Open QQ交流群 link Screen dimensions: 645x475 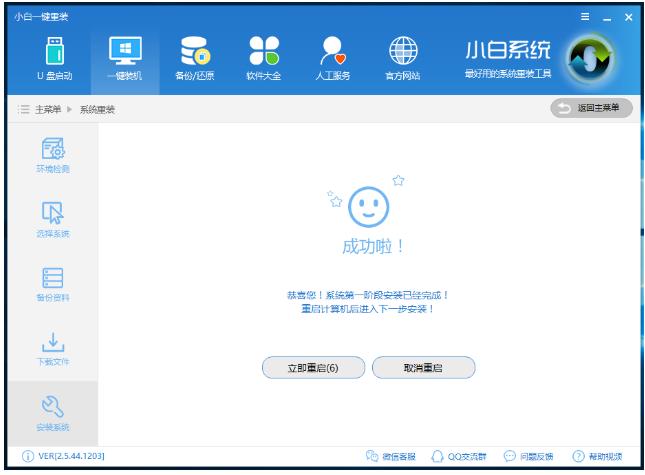click(458, 456)
